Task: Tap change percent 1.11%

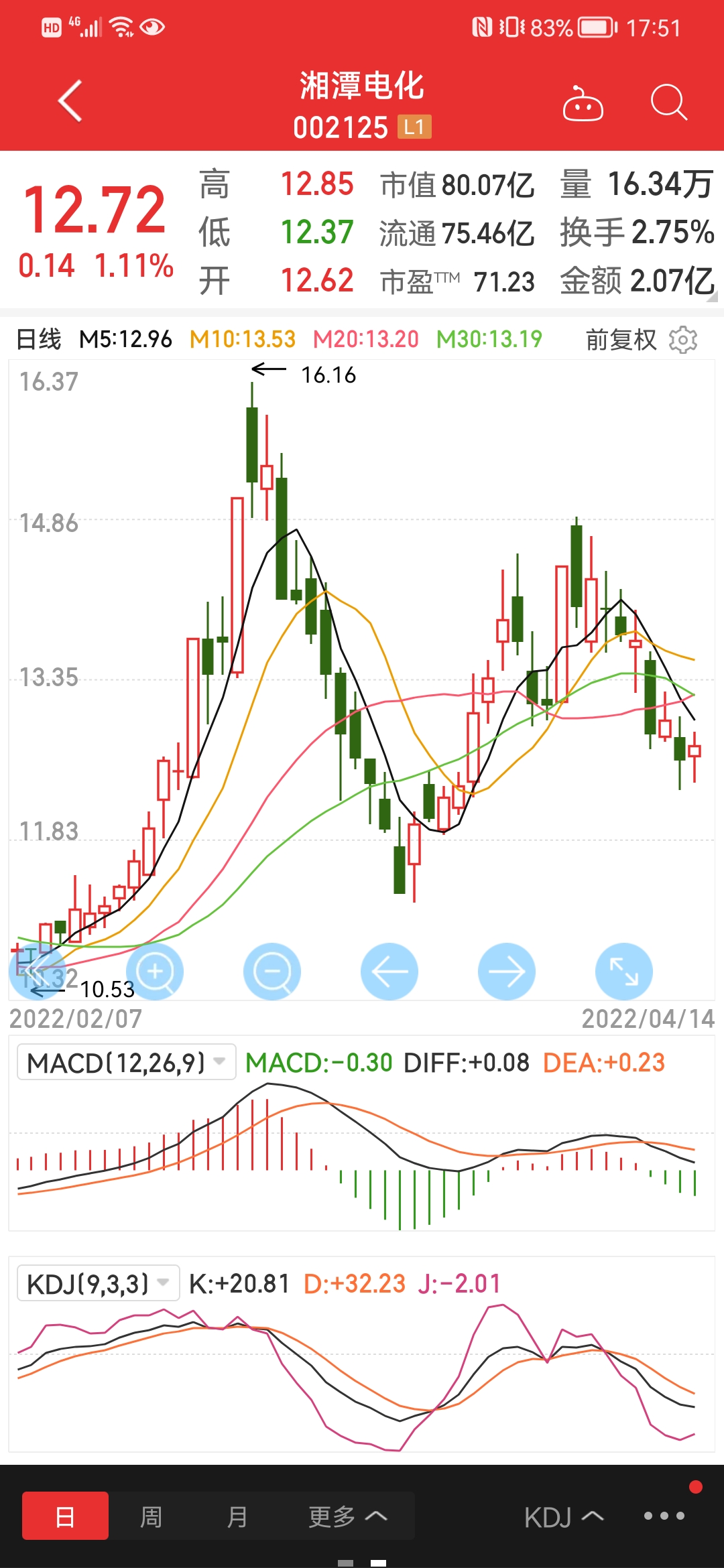Action: click(x=134, y=266)
